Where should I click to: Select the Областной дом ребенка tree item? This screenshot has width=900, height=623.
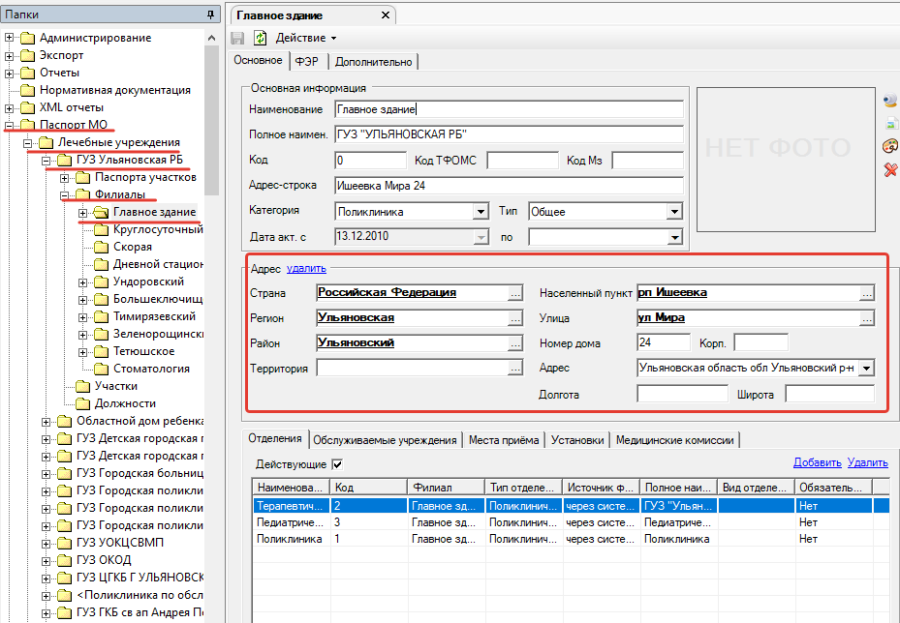[139, 421]
